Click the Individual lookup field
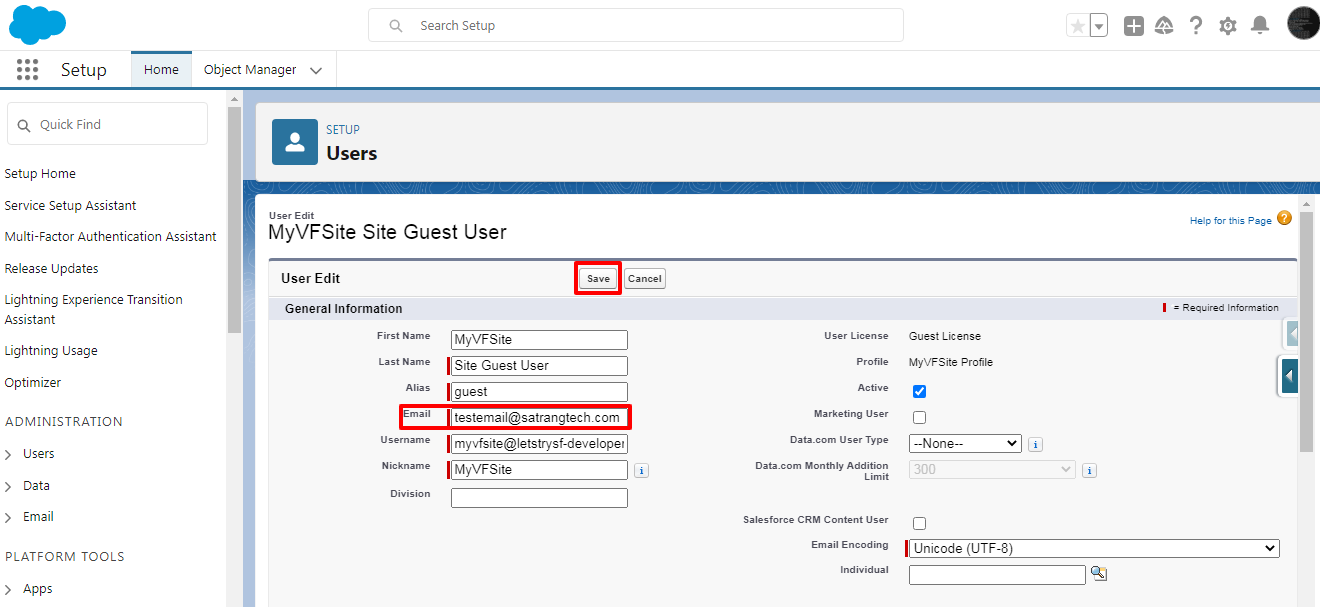1320x607 pixels. coord(997,575)
